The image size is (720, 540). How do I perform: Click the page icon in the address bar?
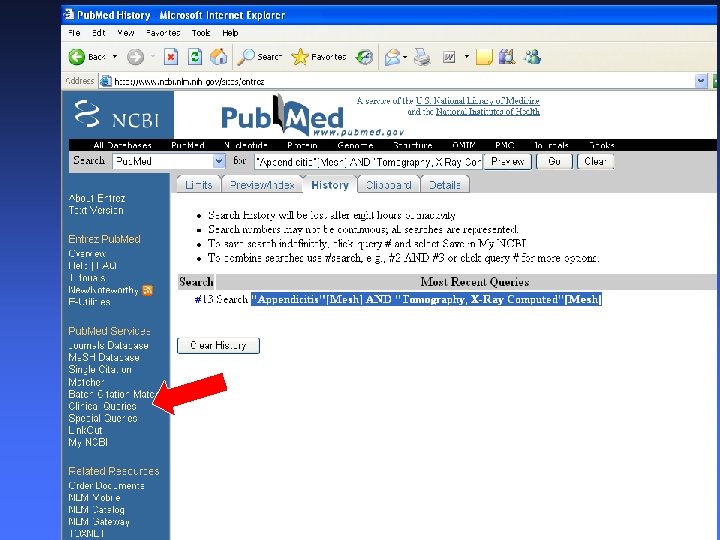pos(106,81)
